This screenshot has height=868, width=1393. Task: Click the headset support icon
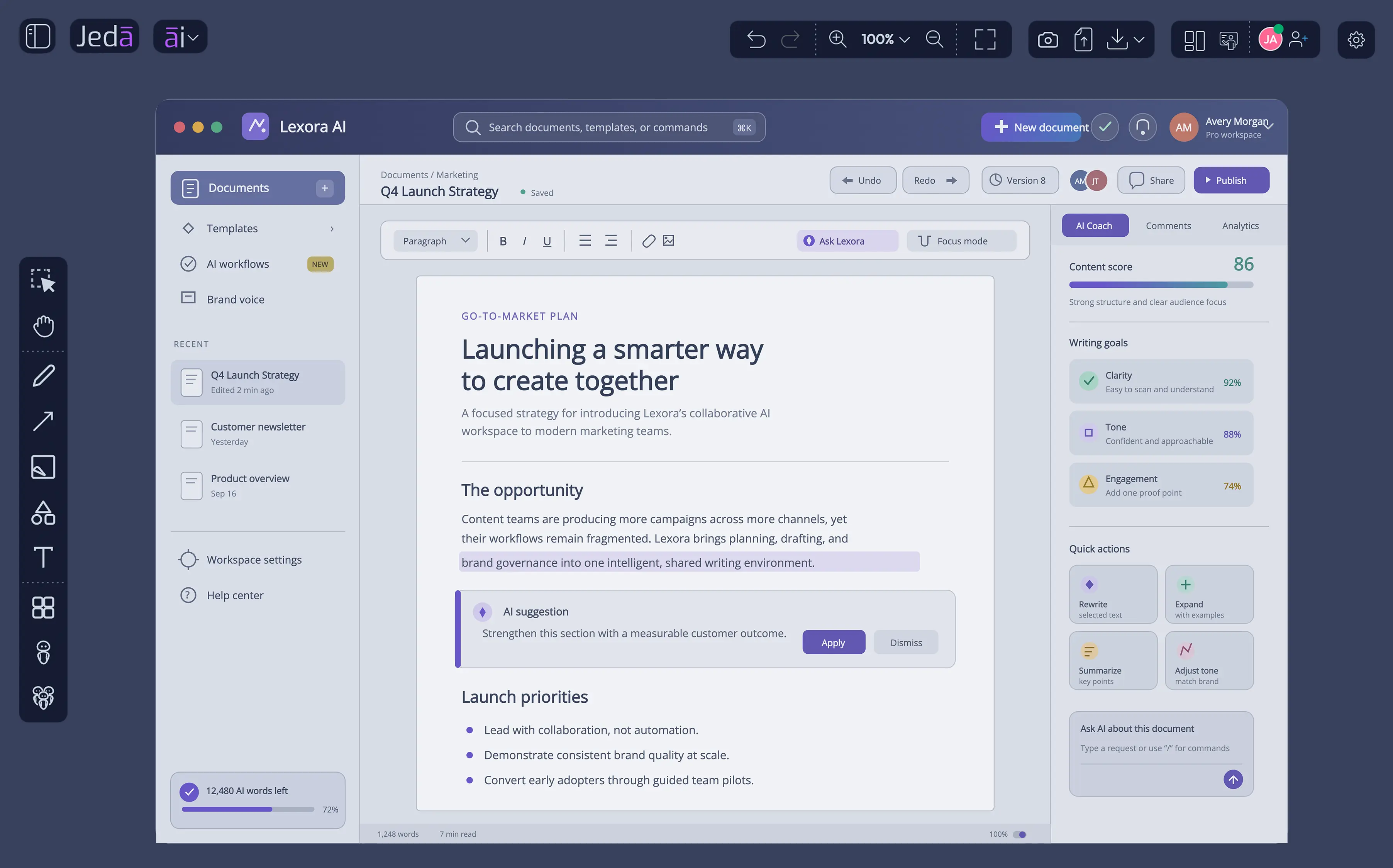1142,127
